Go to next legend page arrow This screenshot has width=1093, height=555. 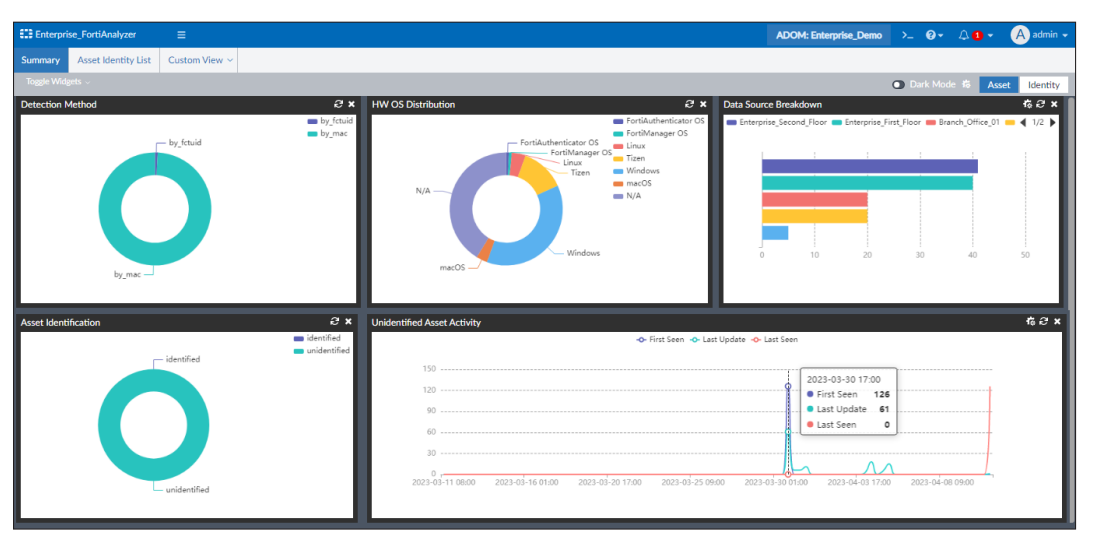point(1053,123)
